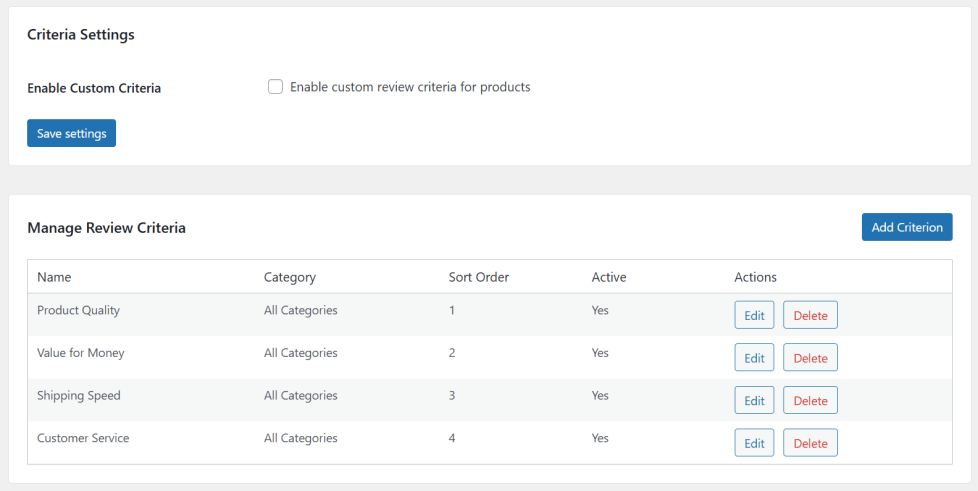Edit the Product Quality criterion
978x491 pixels.
754,315
